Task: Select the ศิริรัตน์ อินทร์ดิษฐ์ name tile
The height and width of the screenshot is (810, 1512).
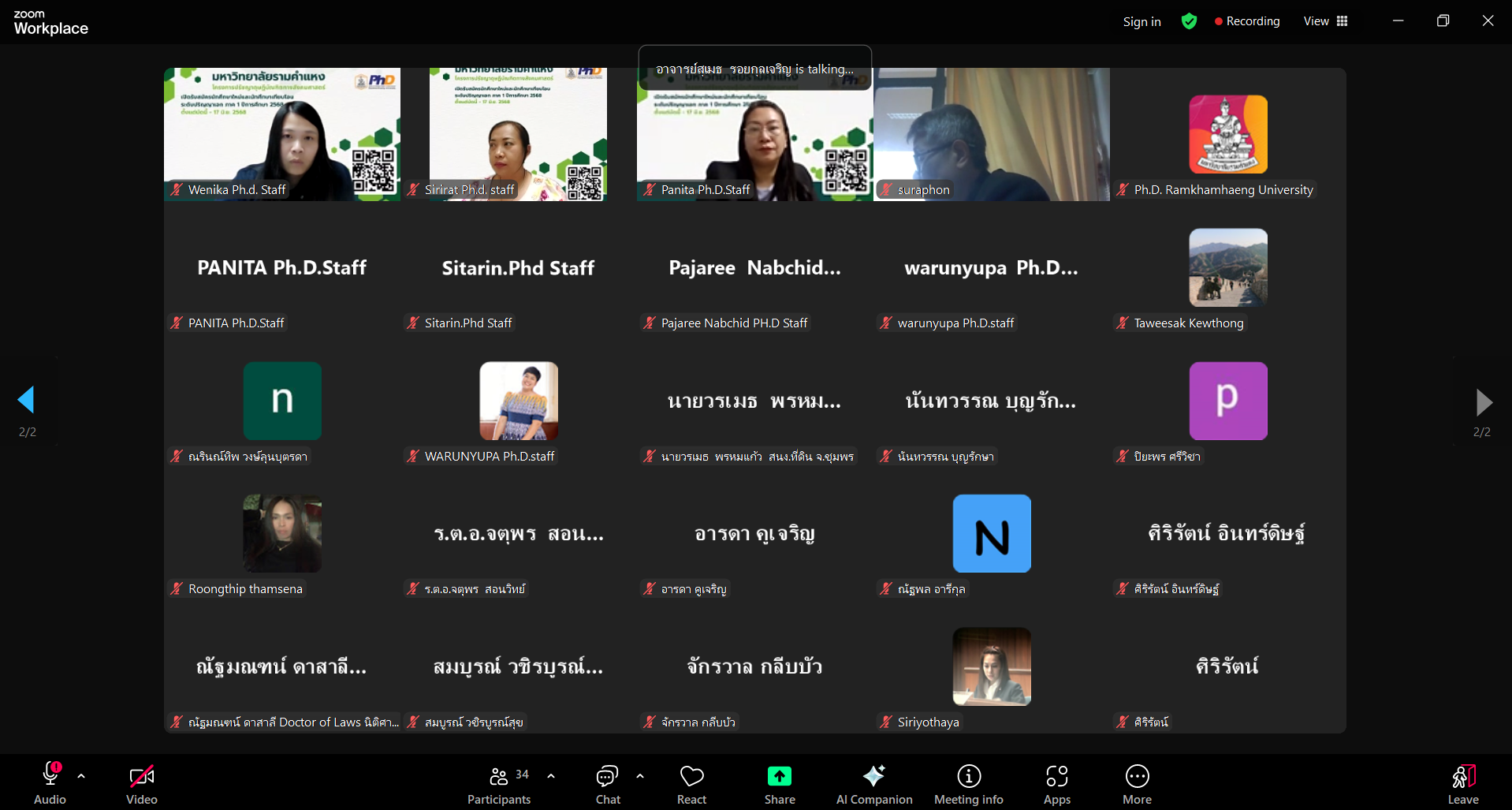Action: tap(1227, 533)
